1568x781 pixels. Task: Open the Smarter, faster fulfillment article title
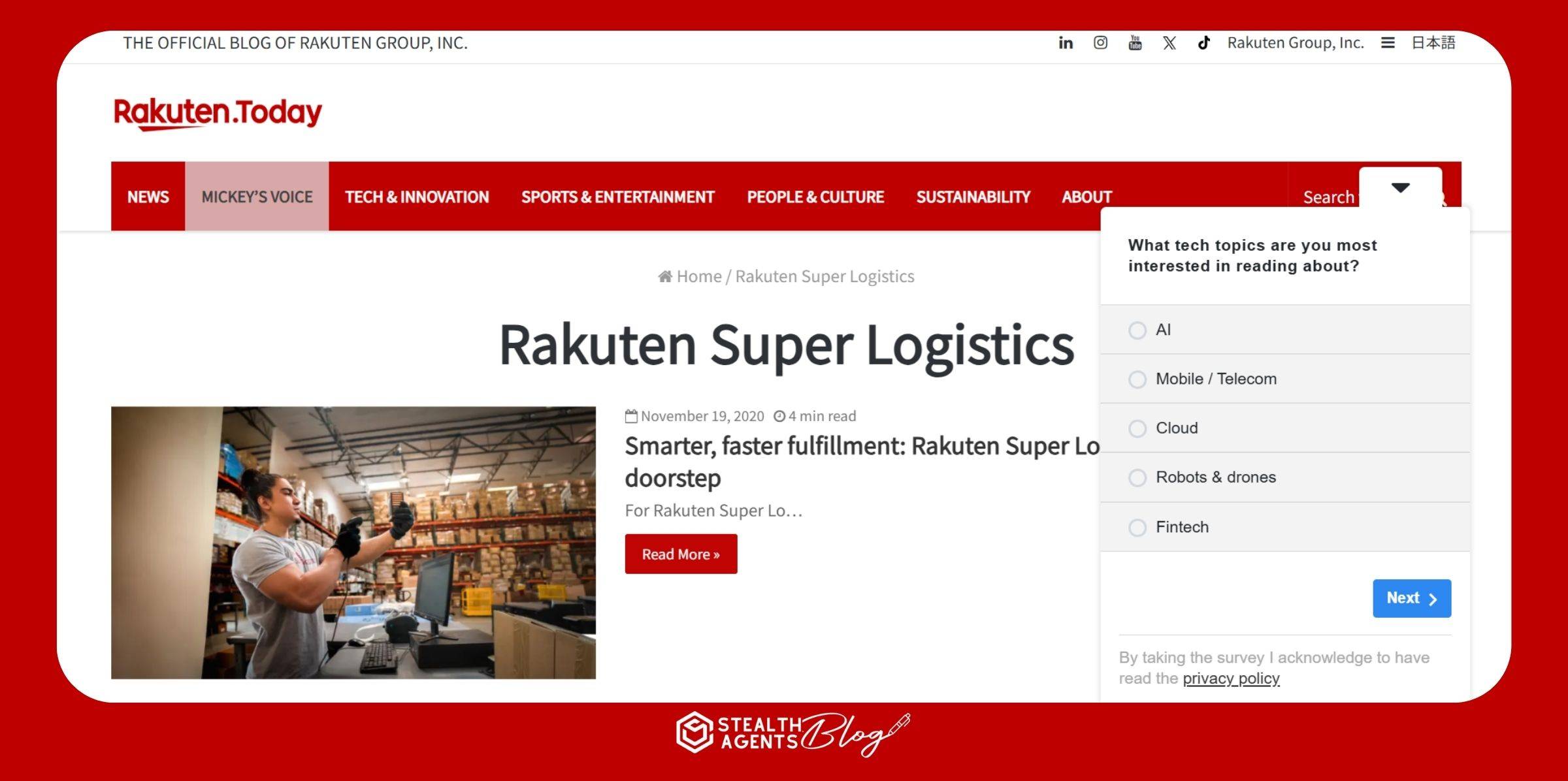(x=862, y=462)
